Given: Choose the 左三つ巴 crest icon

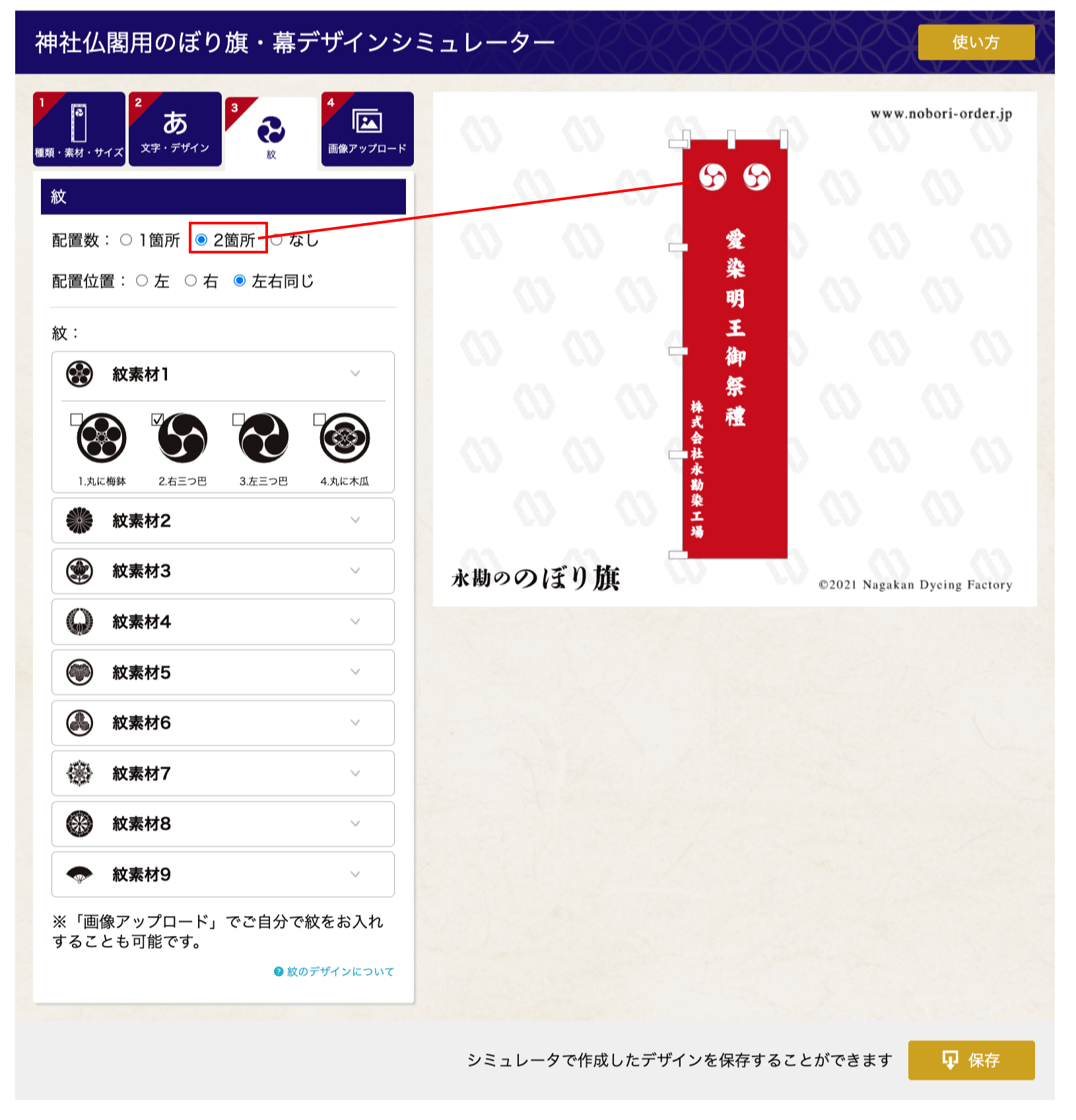Looking at the screenshot, I should point(263,438).
